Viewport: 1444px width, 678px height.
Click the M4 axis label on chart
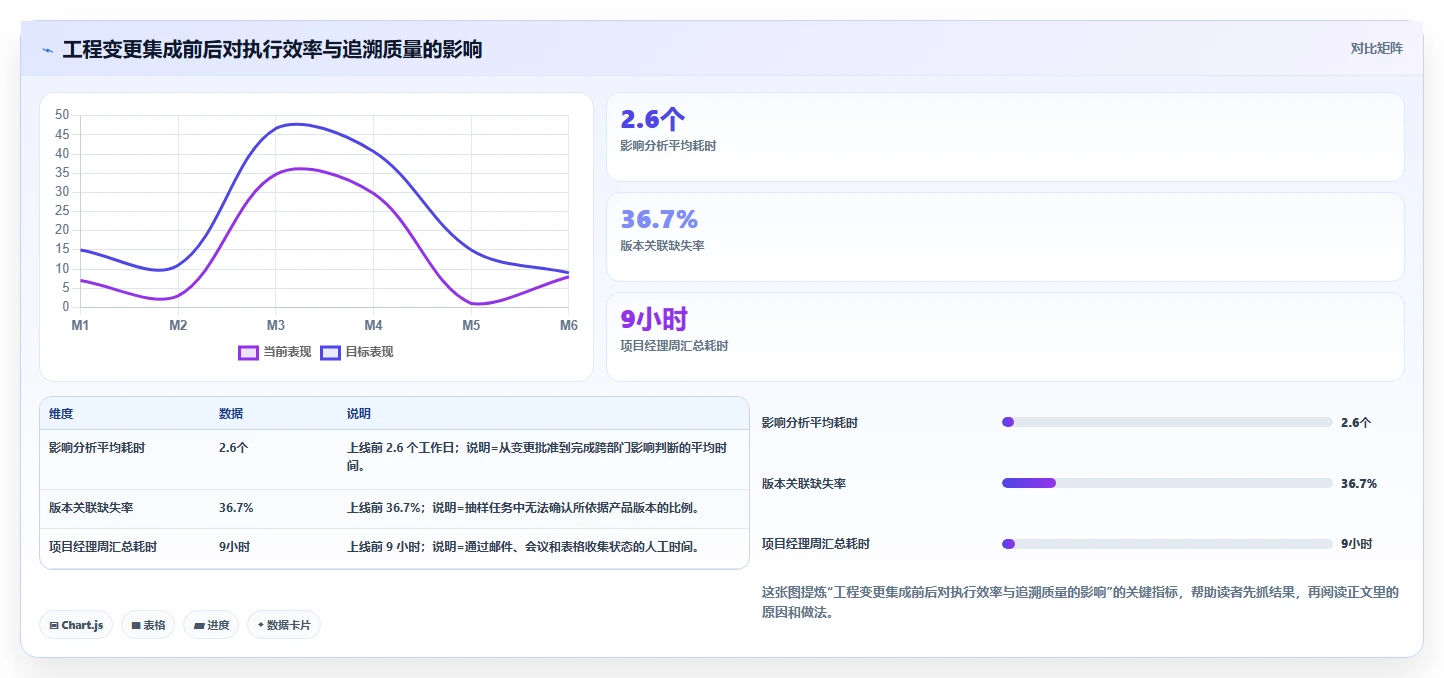coord(373,325)
